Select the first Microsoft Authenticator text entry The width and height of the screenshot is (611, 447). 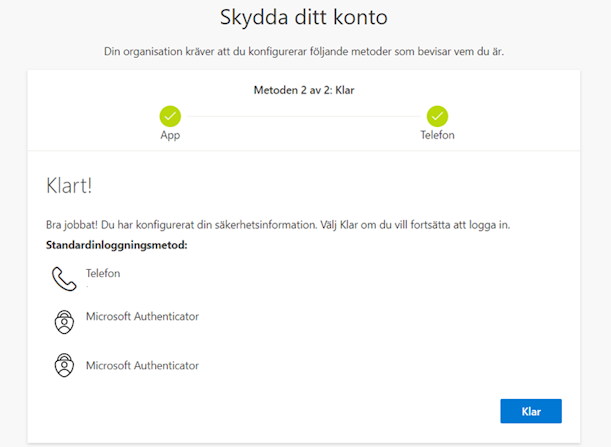[142, 317]
